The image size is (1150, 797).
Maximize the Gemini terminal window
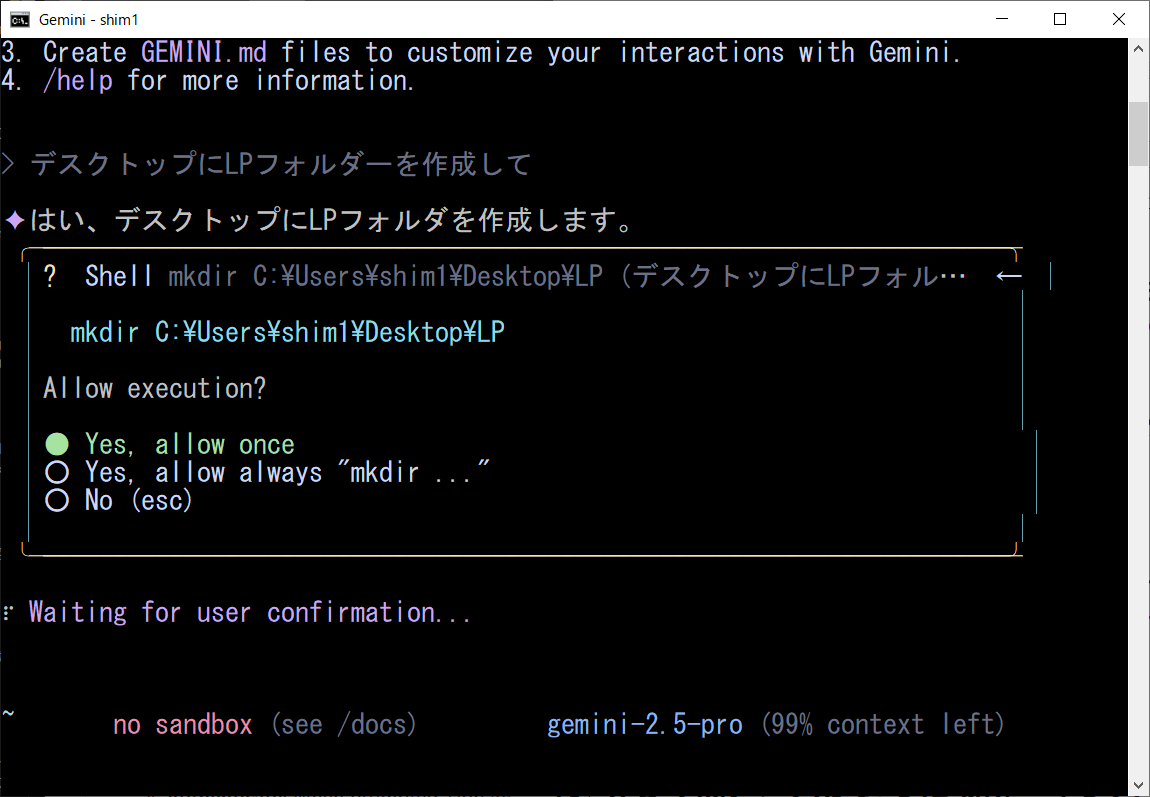point(1060,19)
